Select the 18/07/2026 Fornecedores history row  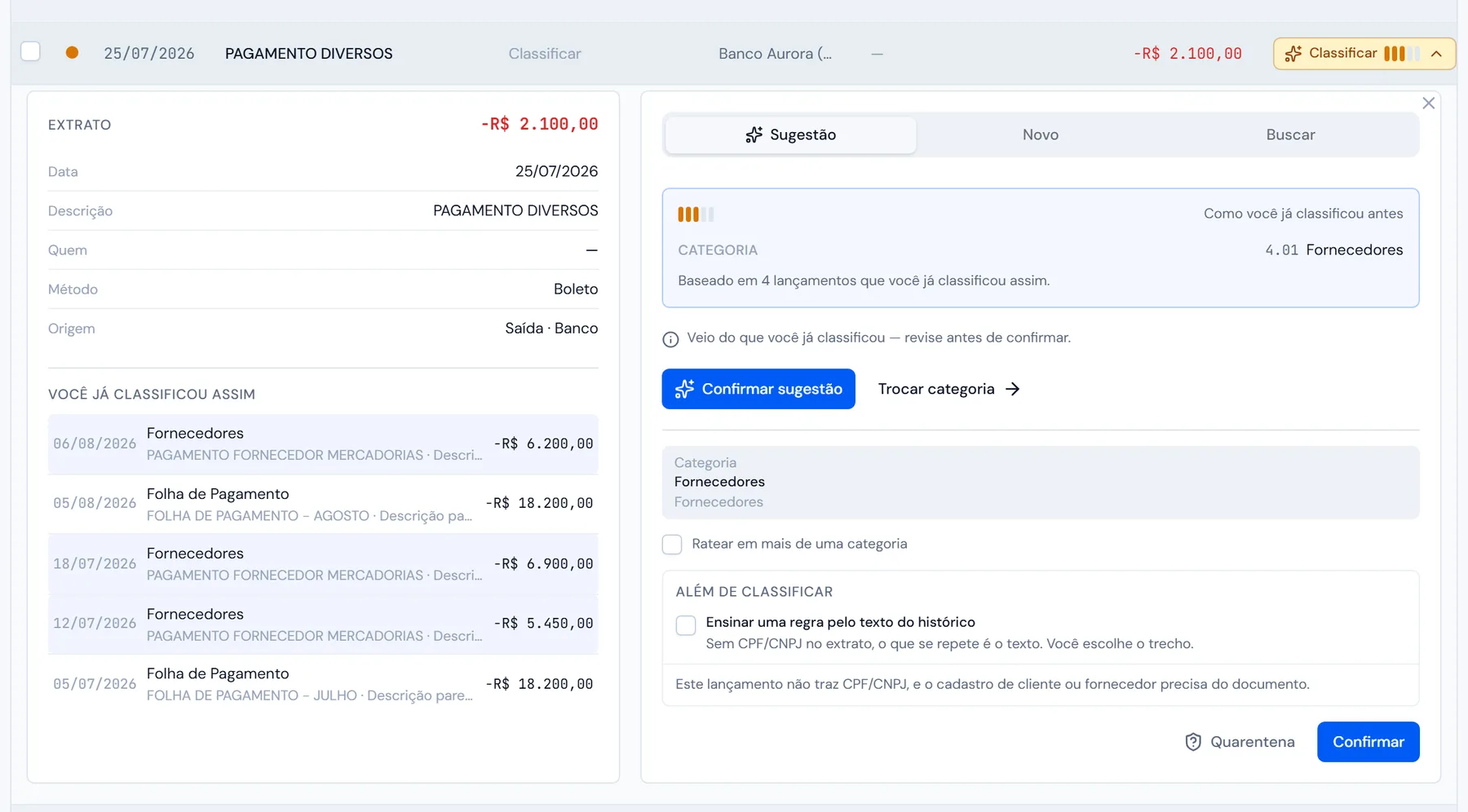point(323,563)
